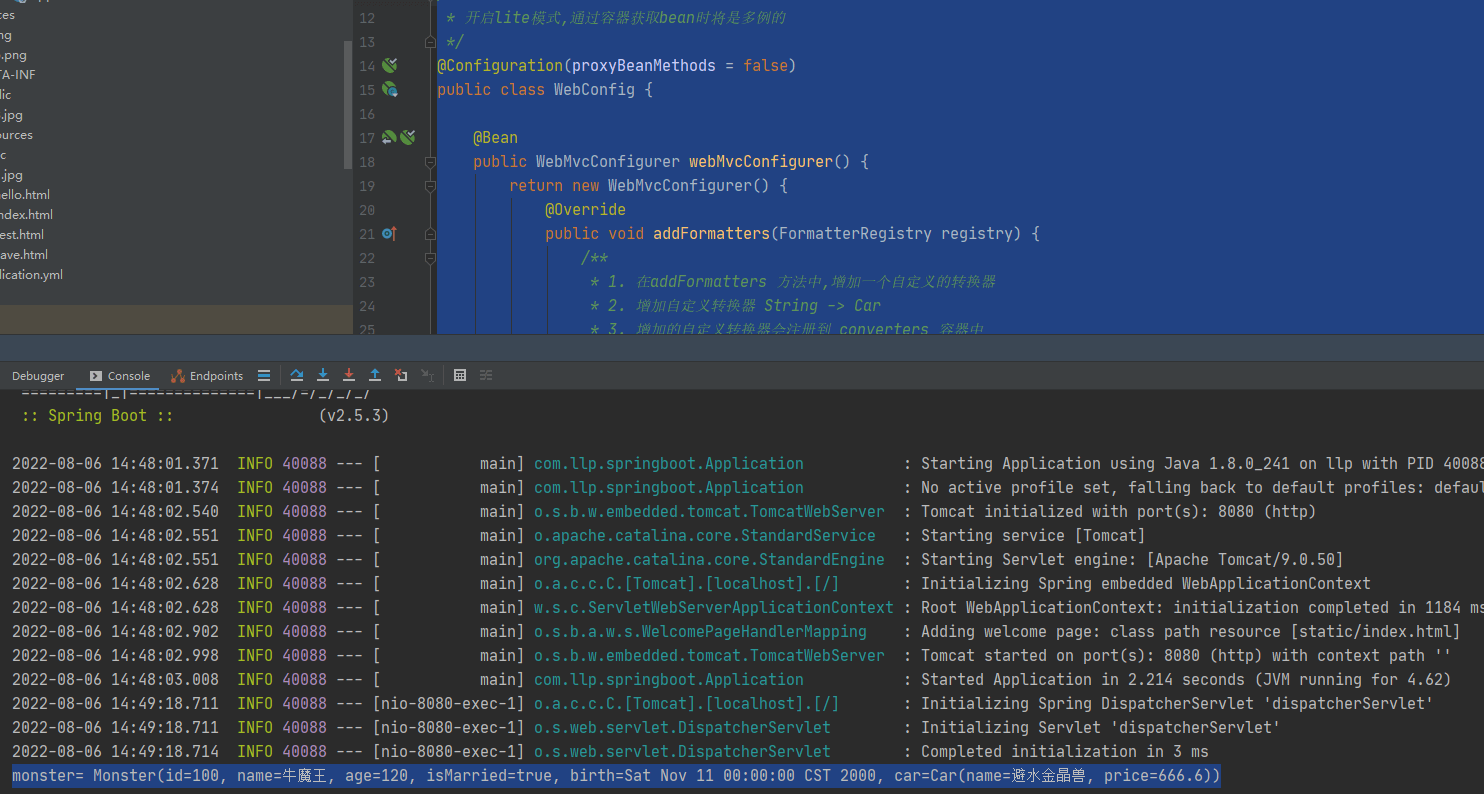Collapse the anonymous class fold at line 19
Screen dimensions: 1484x794
[x=430, y=186]
